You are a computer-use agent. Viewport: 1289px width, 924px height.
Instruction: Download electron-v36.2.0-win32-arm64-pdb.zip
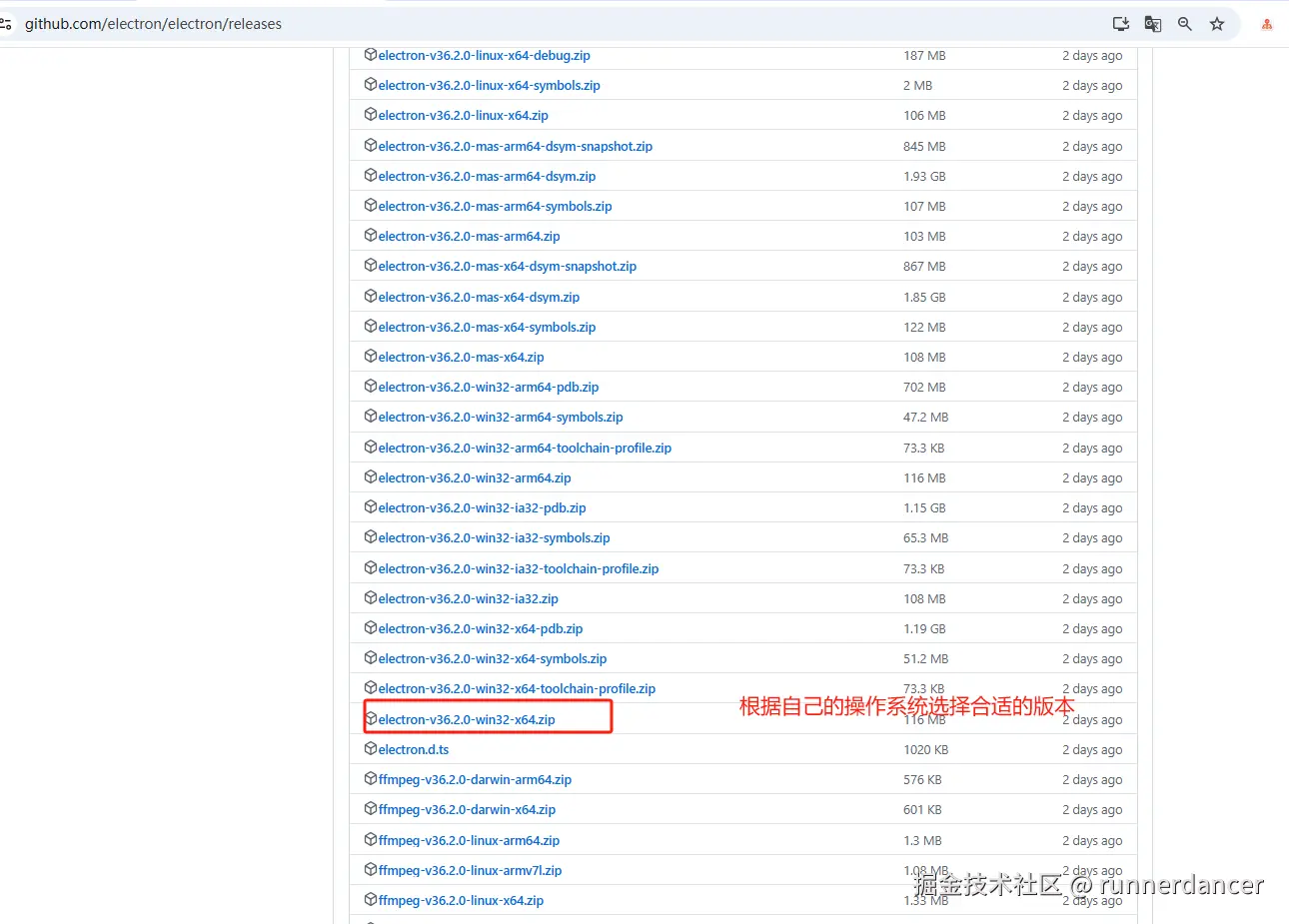489,388
